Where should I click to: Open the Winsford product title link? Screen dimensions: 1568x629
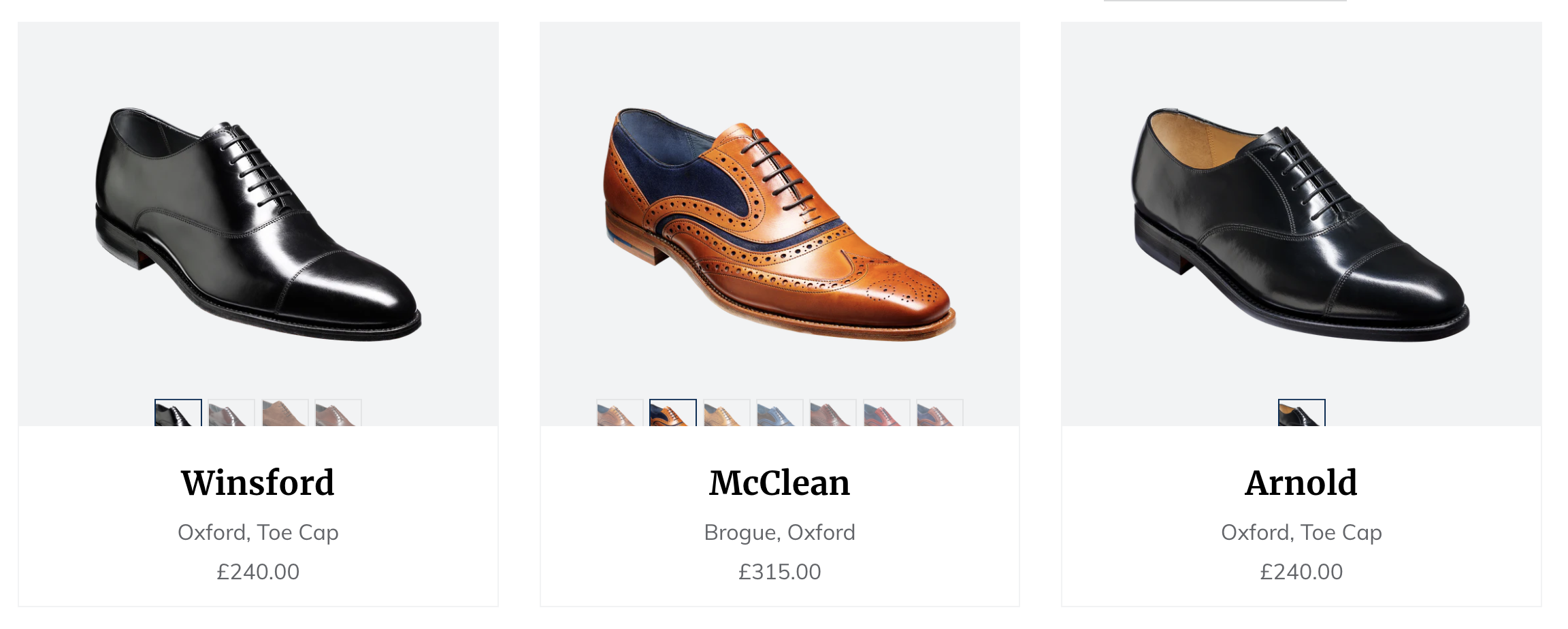click(258, 483)
